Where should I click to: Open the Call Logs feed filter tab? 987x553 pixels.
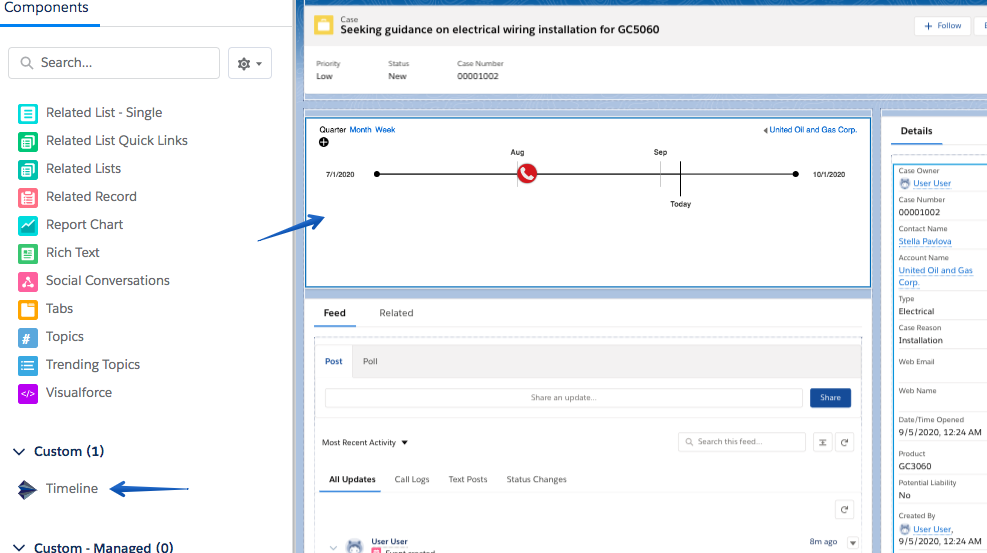coord(411,480)
